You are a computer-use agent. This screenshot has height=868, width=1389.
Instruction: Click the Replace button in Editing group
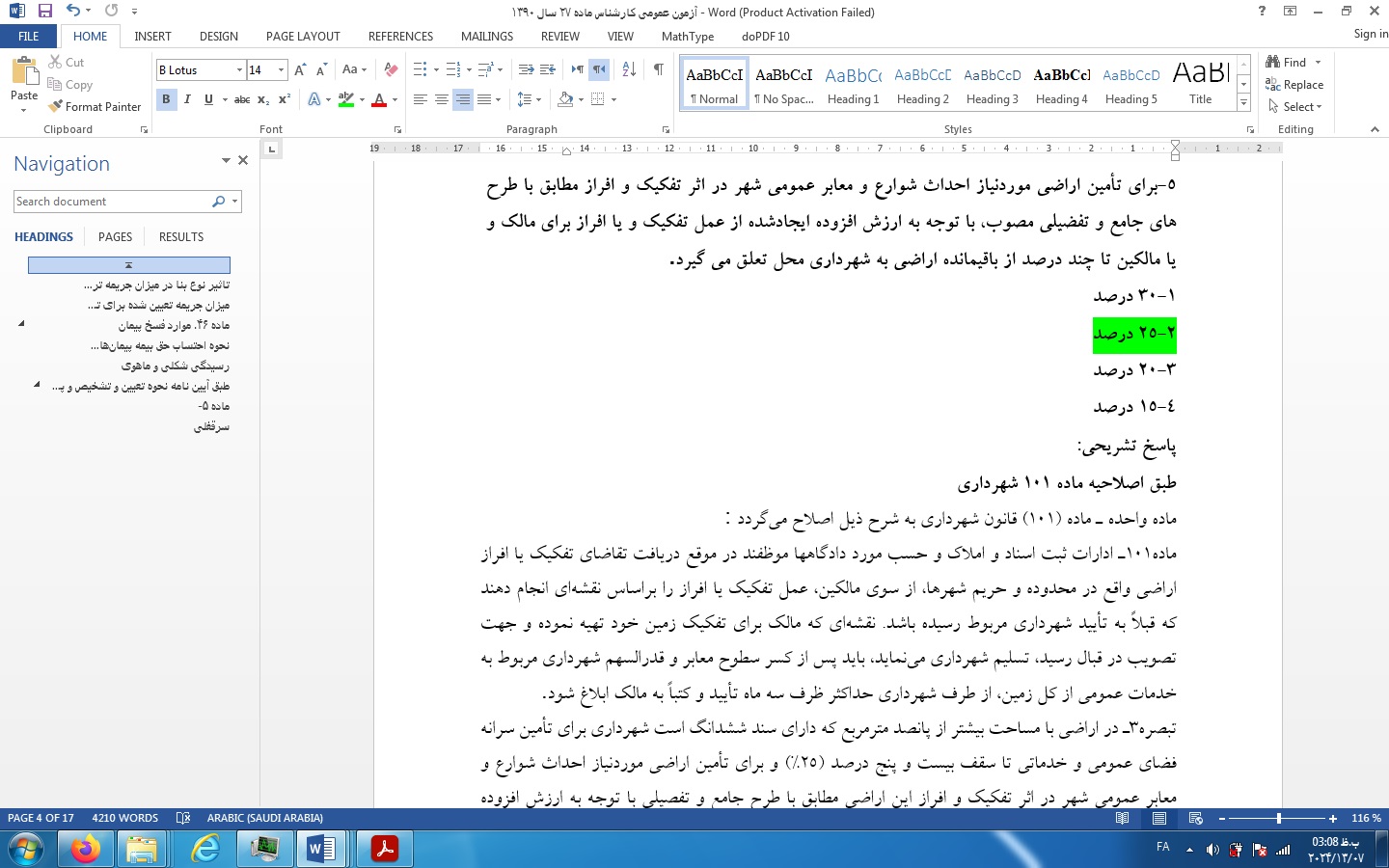[x=1294, y=85]
